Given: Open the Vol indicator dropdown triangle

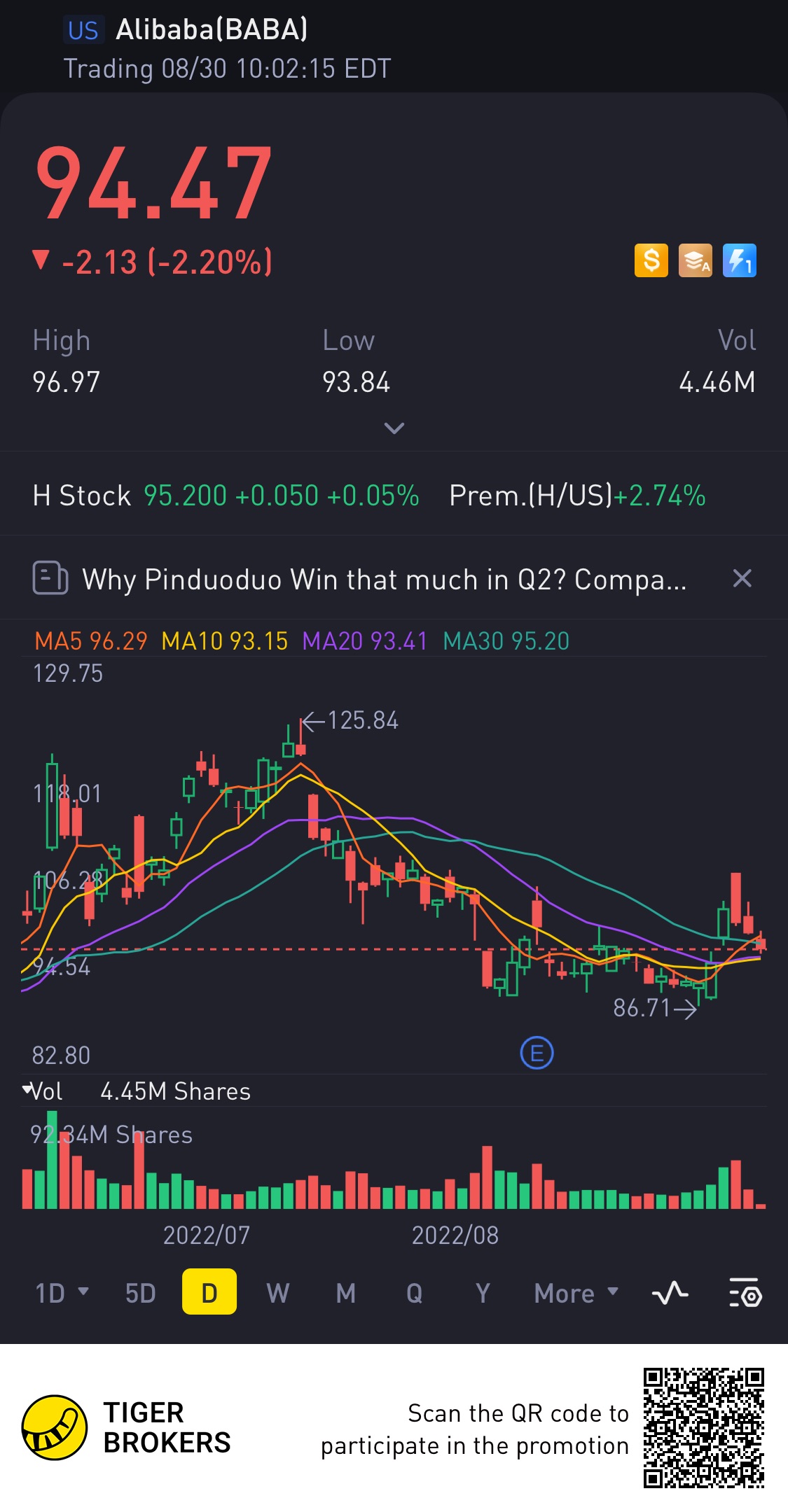Looking at the screenshot, I should click(x=27, y=1088).
